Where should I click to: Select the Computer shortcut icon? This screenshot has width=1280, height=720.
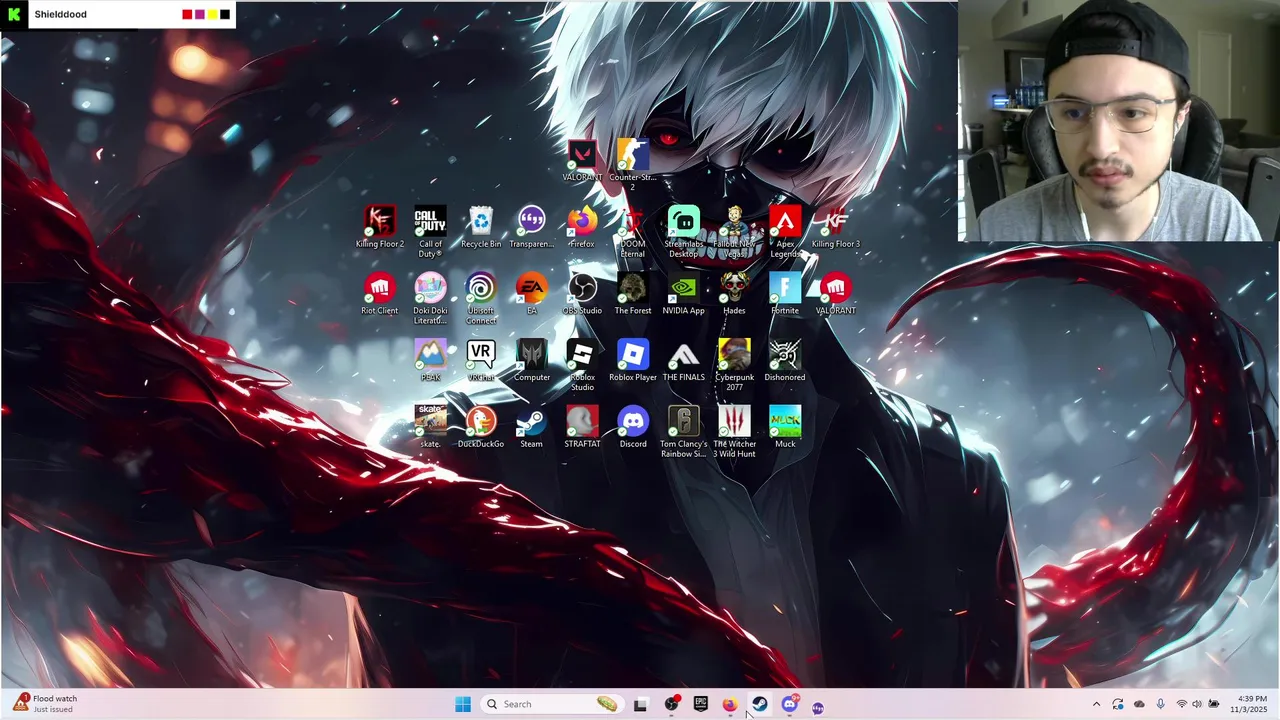(531, 361)
